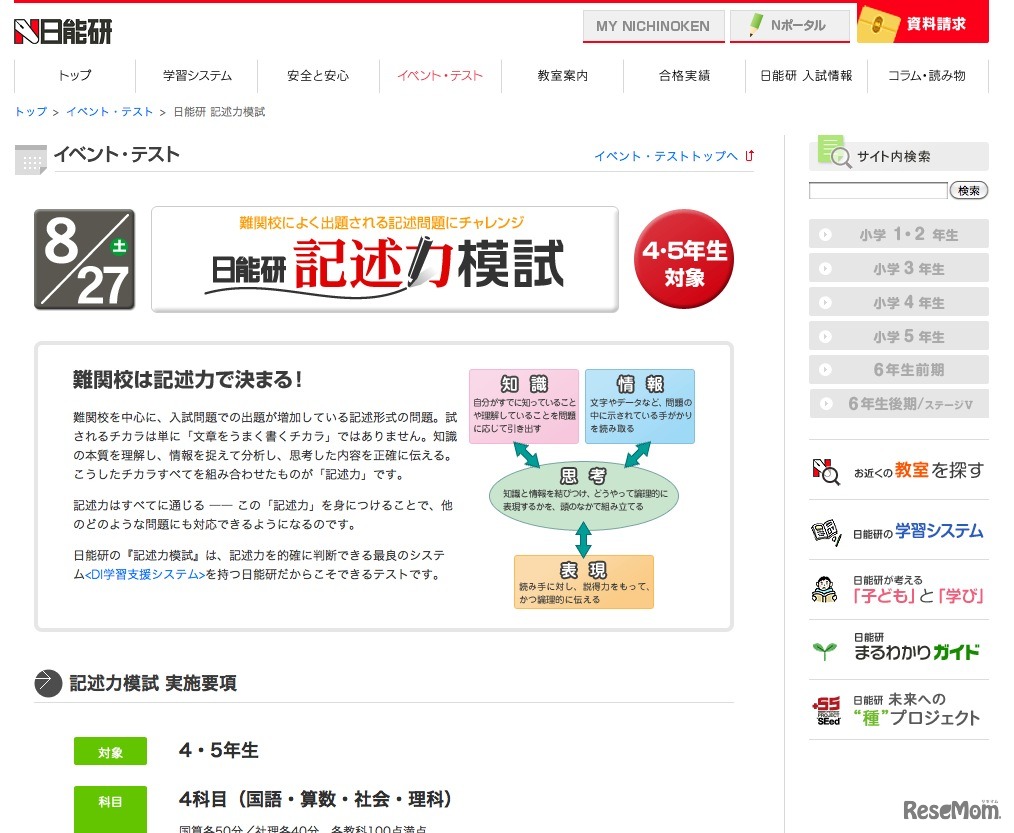The image size is (1014, 833).
Task: Click the 知識 pink diagram box
Action: click(x=524, y=406)
